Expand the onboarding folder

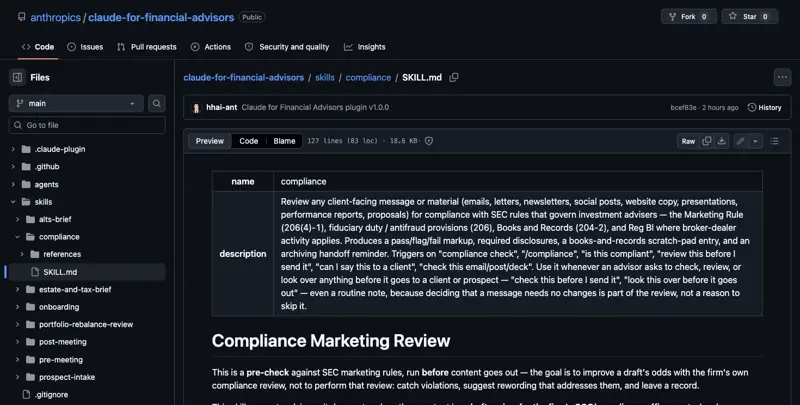(x=17, y=307)
